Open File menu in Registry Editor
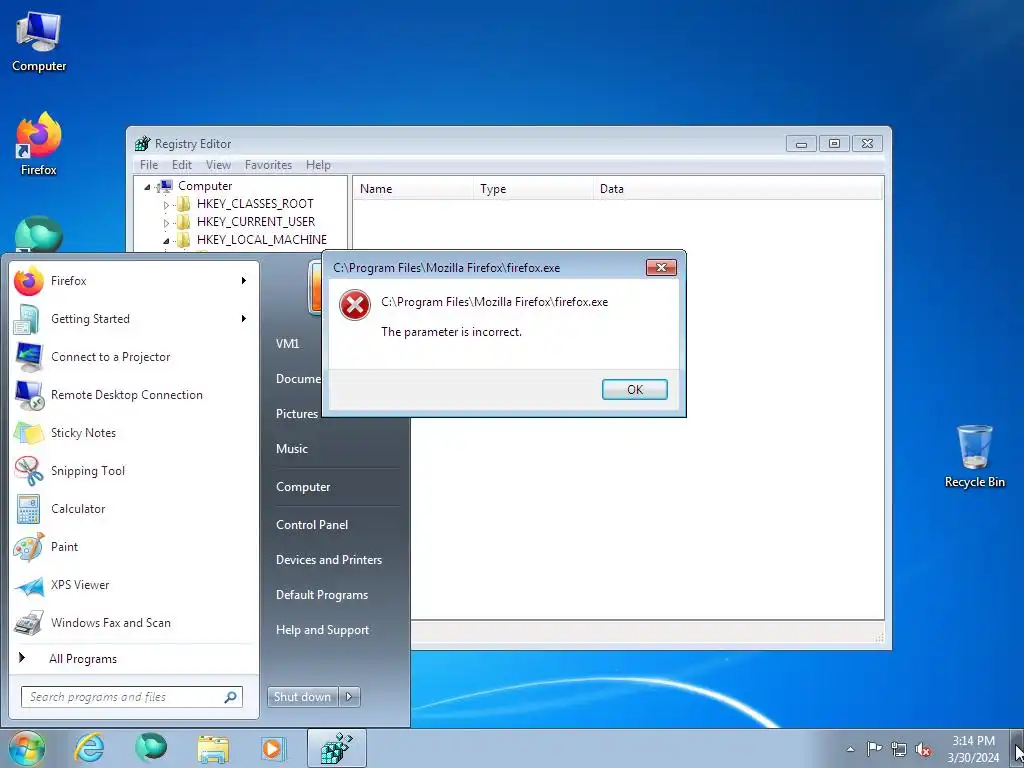The width and height of the screenshot is (1024, 768). click(x=149, y=165)
